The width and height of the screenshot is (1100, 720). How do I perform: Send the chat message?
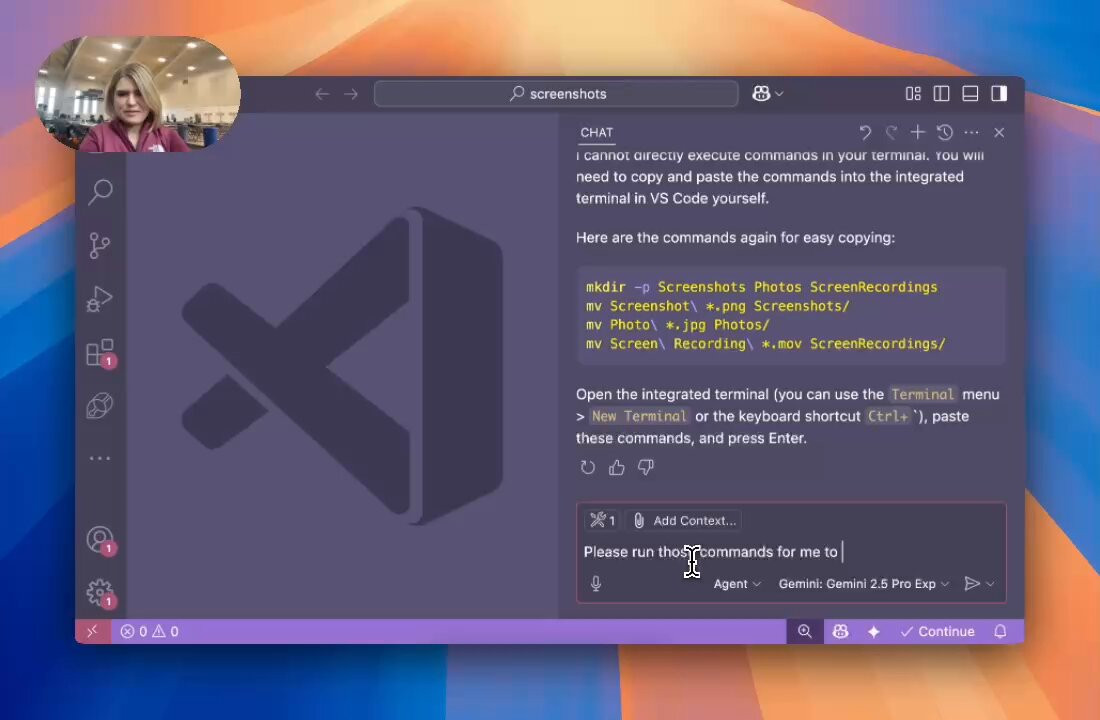click(972, 583)
